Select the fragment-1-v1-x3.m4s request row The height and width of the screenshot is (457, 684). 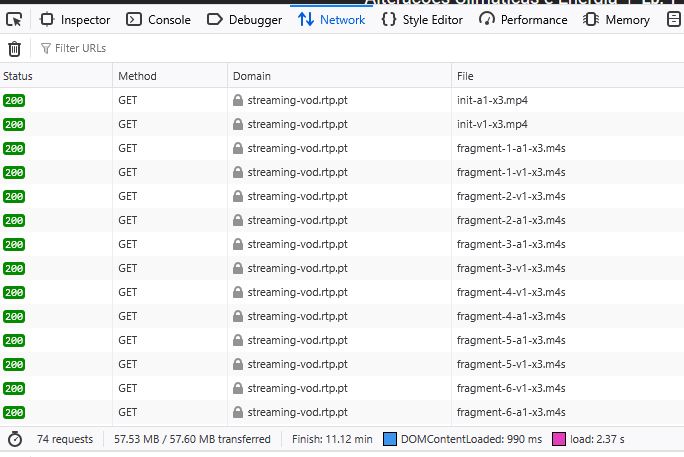tap(510, 172)
